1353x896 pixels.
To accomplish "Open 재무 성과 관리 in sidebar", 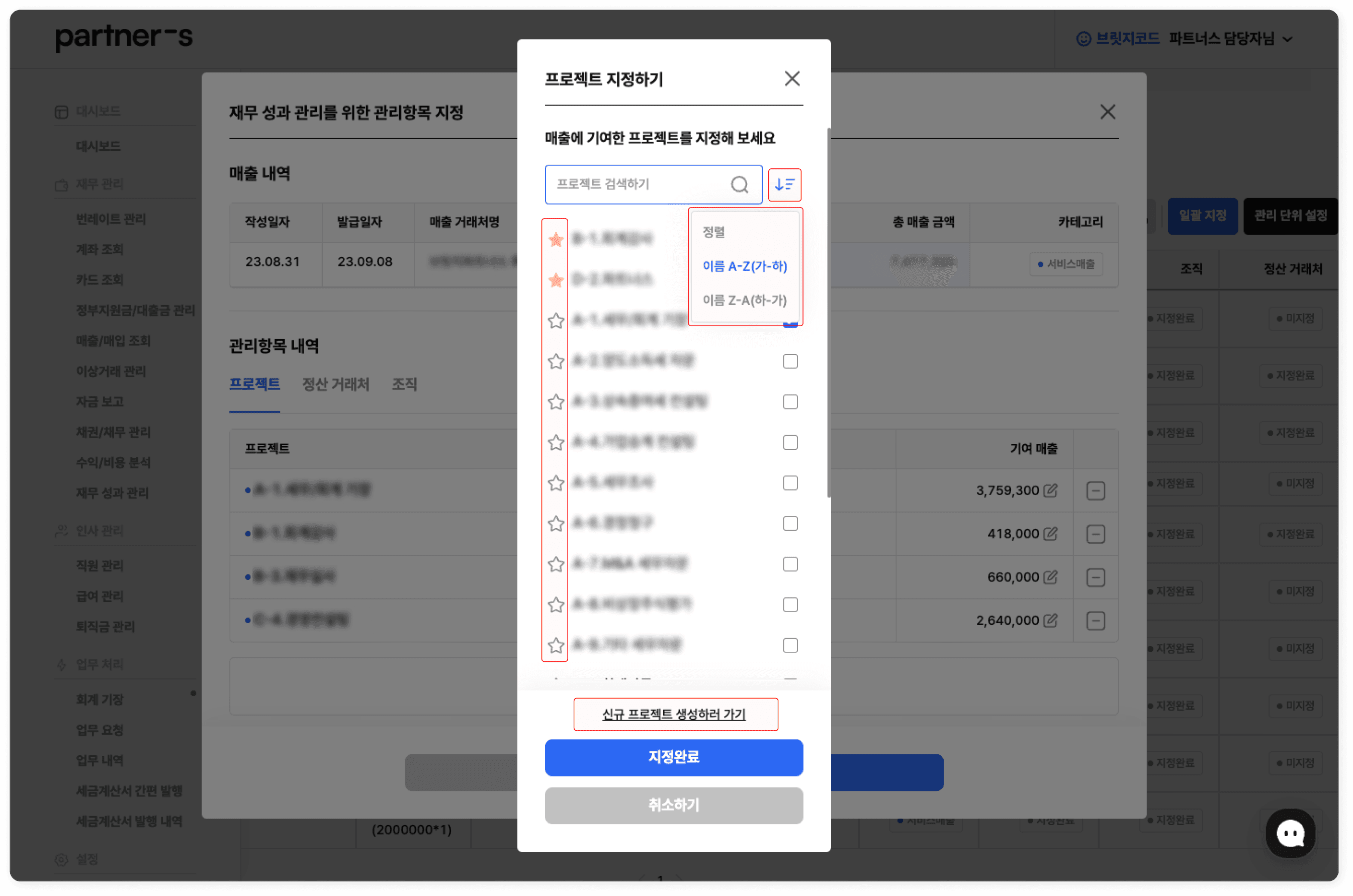I will pyautogui.click(x=113, y=492).
